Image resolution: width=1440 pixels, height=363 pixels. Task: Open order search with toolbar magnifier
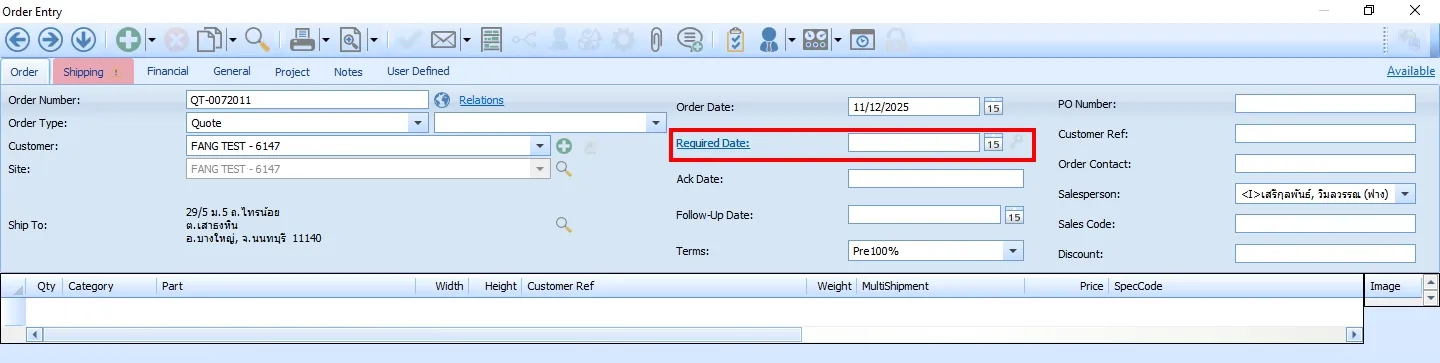pos(257,40)
